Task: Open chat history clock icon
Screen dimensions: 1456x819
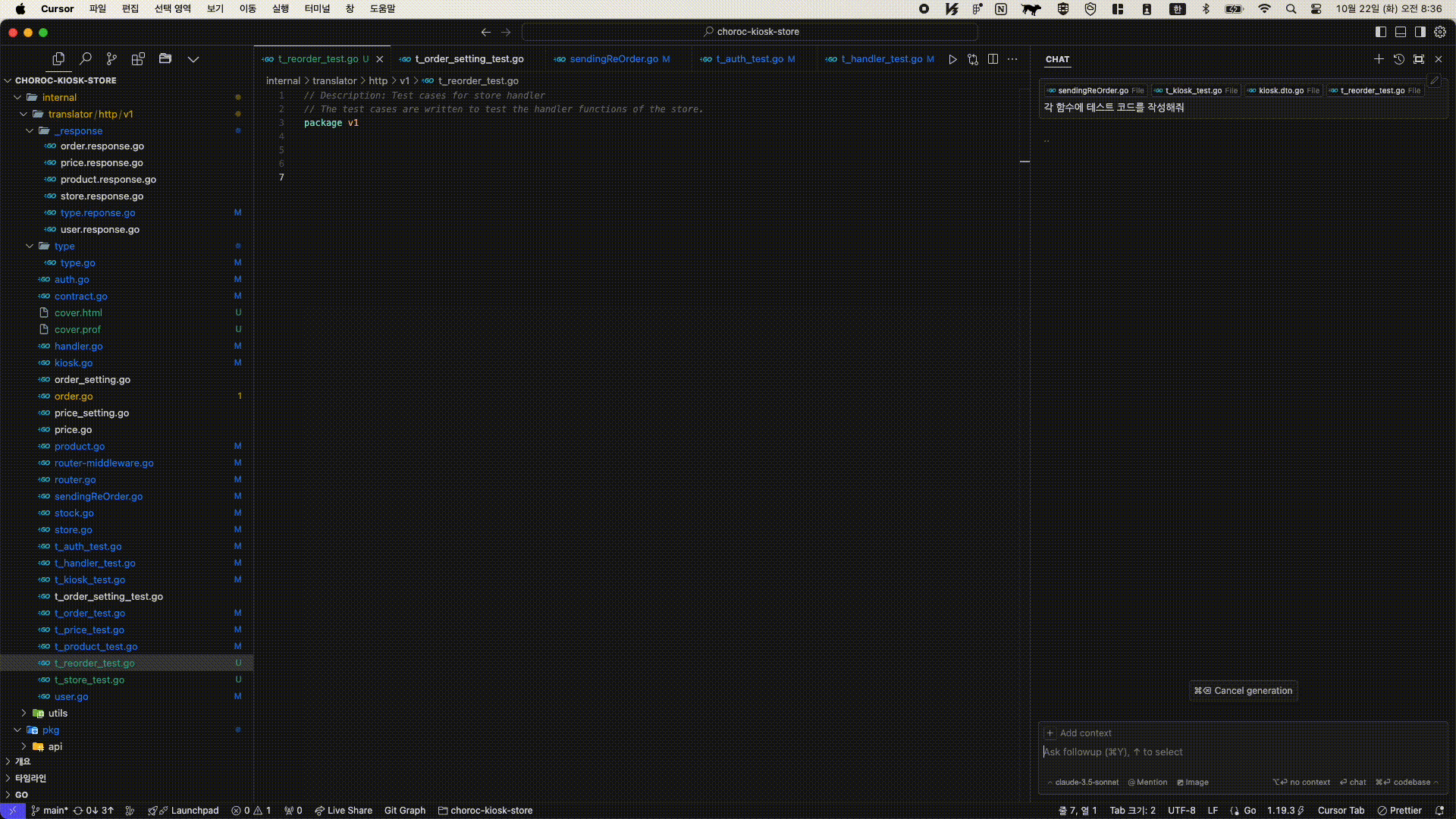Action: [x=1399, y=59]
